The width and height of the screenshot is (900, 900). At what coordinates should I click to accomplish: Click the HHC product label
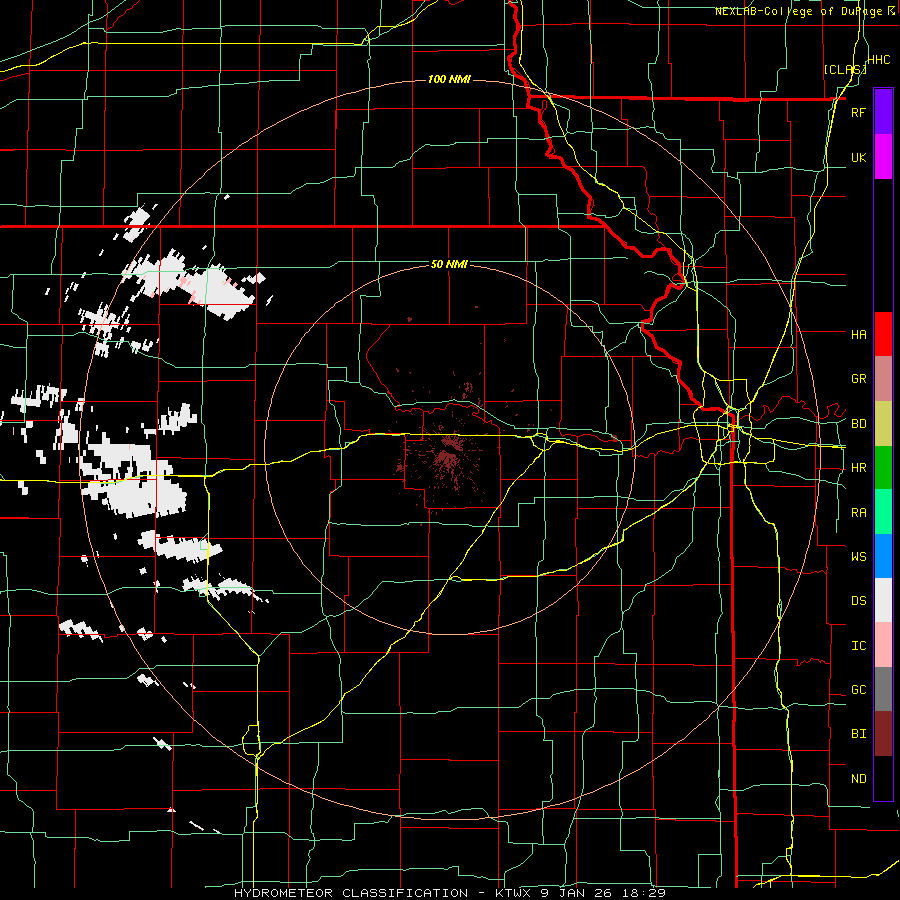879,60
